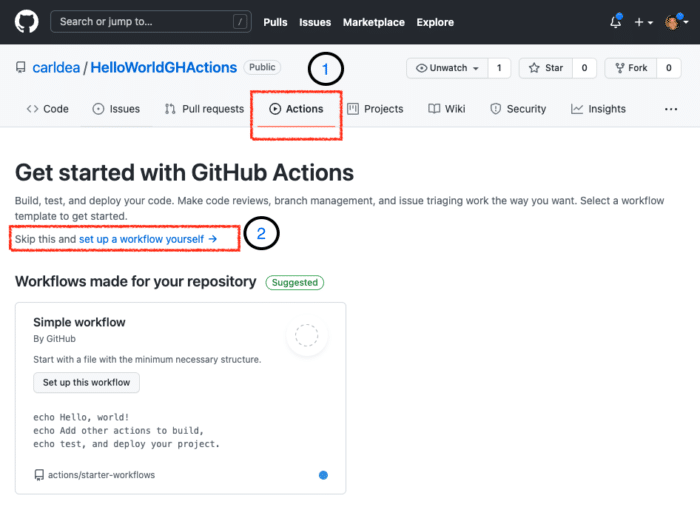Switch to the Actions tab
This screenshot has height=507, width=700.
click(296, 109)
